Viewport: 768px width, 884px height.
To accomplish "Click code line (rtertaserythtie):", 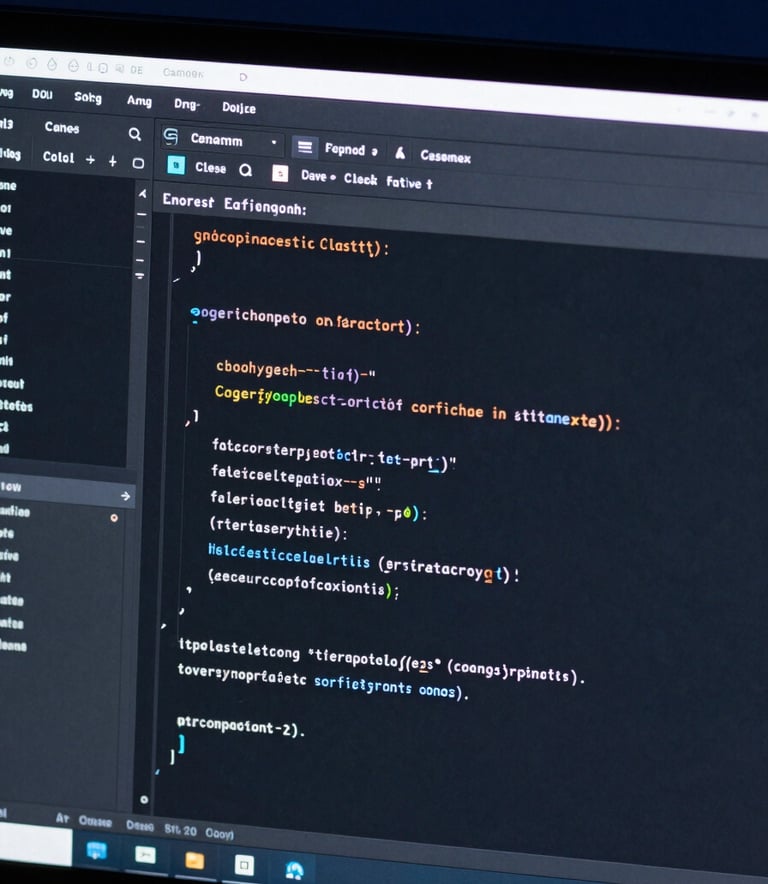I will coord(279,527).
